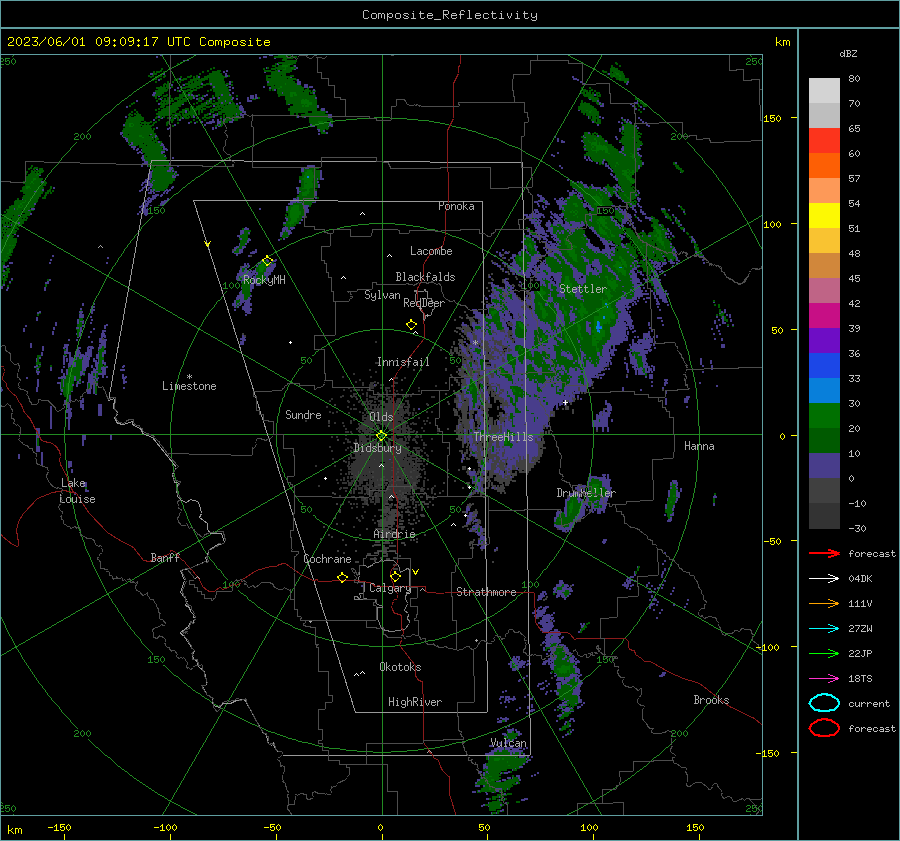Click the blue echo core near Stettler
Image resolution: width=900 pixels, height=841 pixels.
point(599,327)
